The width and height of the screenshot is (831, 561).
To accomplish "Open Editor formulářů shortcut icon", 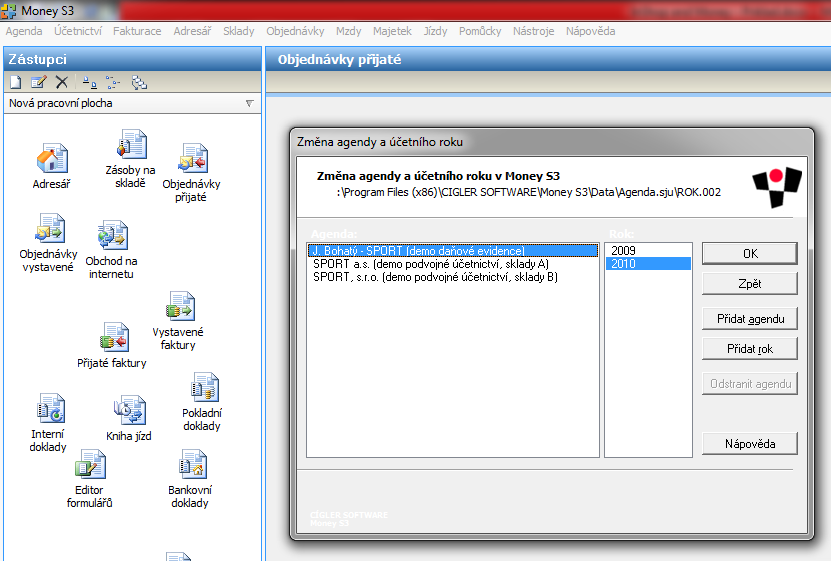I will click(x=91, y=464).
